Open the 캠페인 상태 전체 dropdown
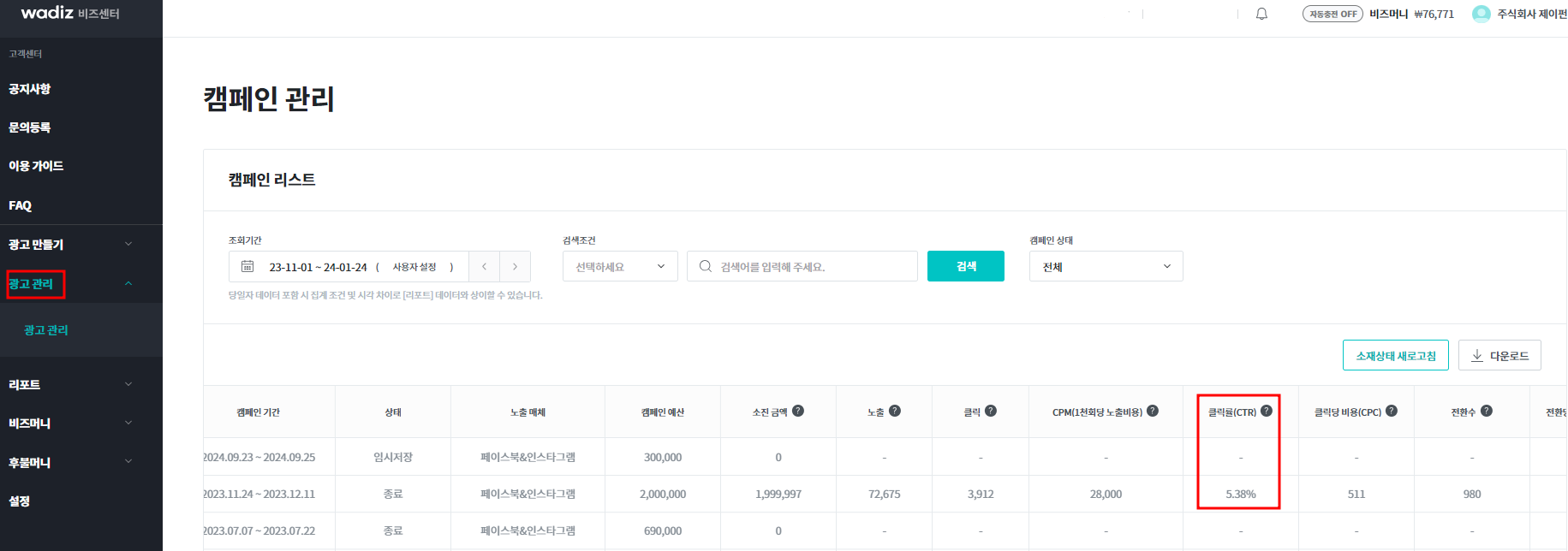 (x=1106, y=267)
